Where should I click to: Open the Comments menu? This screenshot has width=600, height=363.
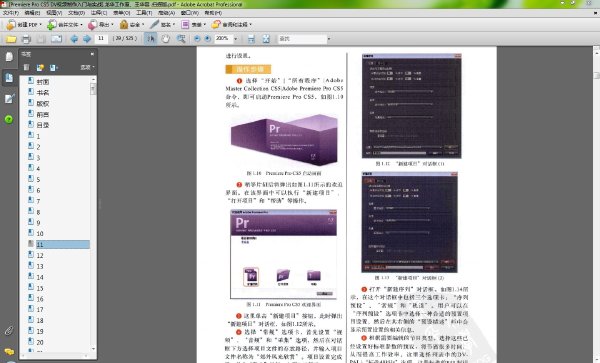click(99, 13)
